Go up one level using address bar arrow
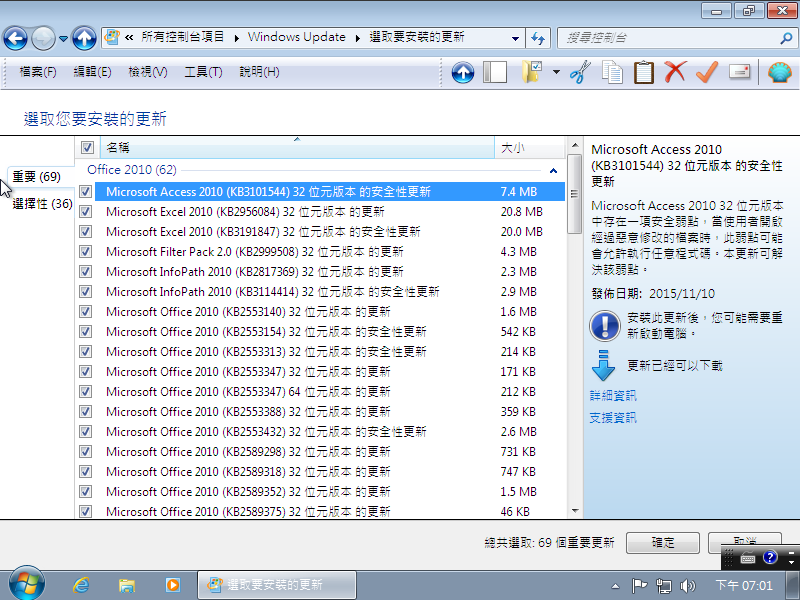Image resolution: width=800 pixels, height=600 pixels. (x=84, y=38)
